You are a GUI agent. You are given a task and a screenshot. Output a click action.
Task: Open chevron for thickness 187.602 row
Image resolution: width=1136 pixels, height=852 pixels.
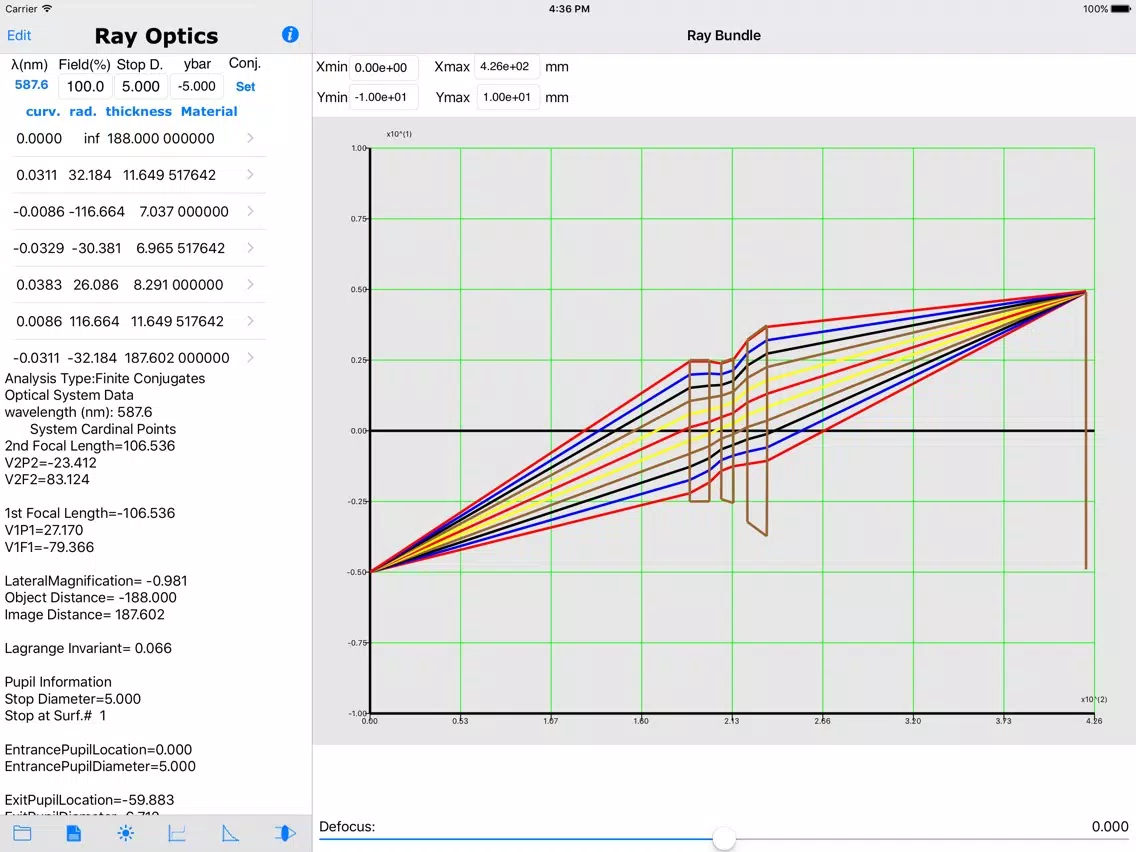[x=250, y=357]
